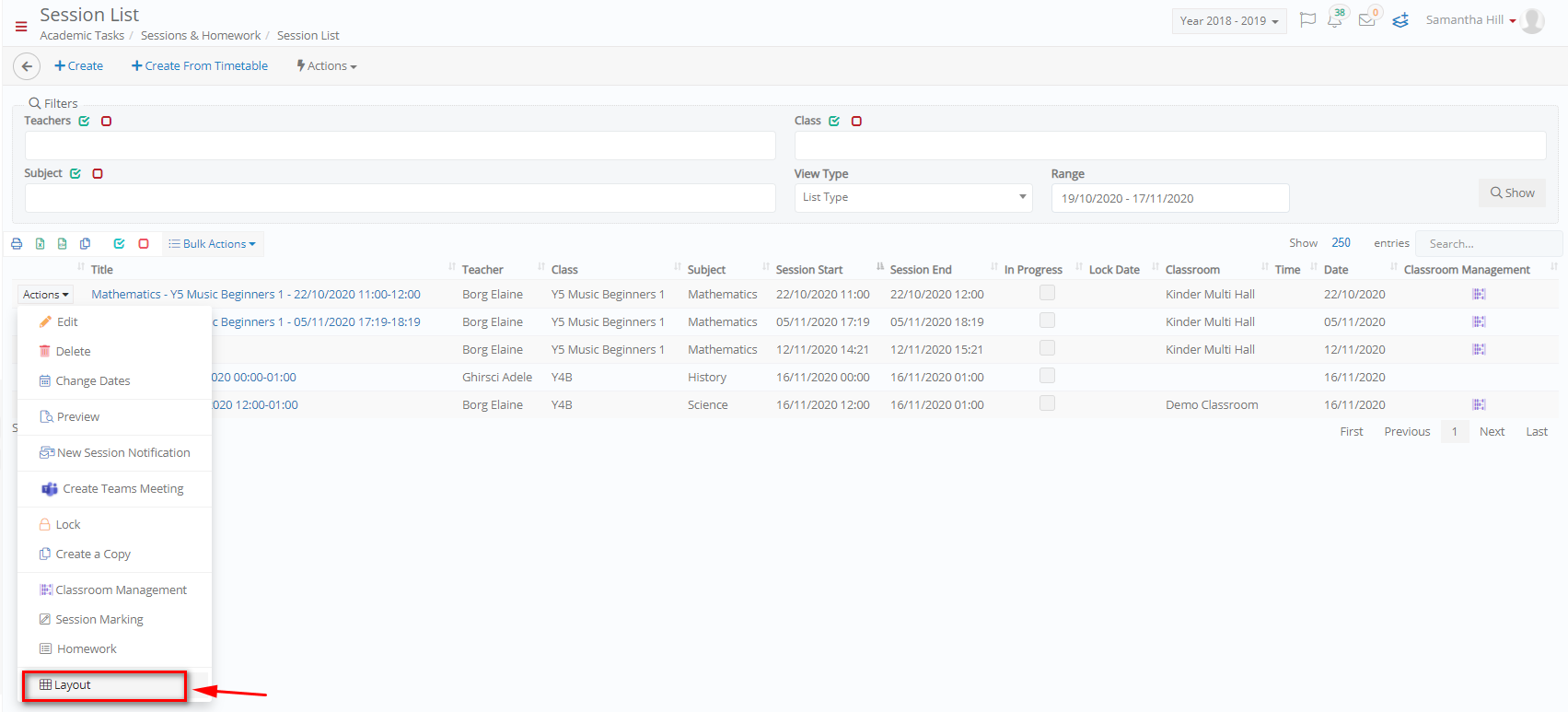
Task: Click the Range date field
Action: click(x=1170, y=198)
